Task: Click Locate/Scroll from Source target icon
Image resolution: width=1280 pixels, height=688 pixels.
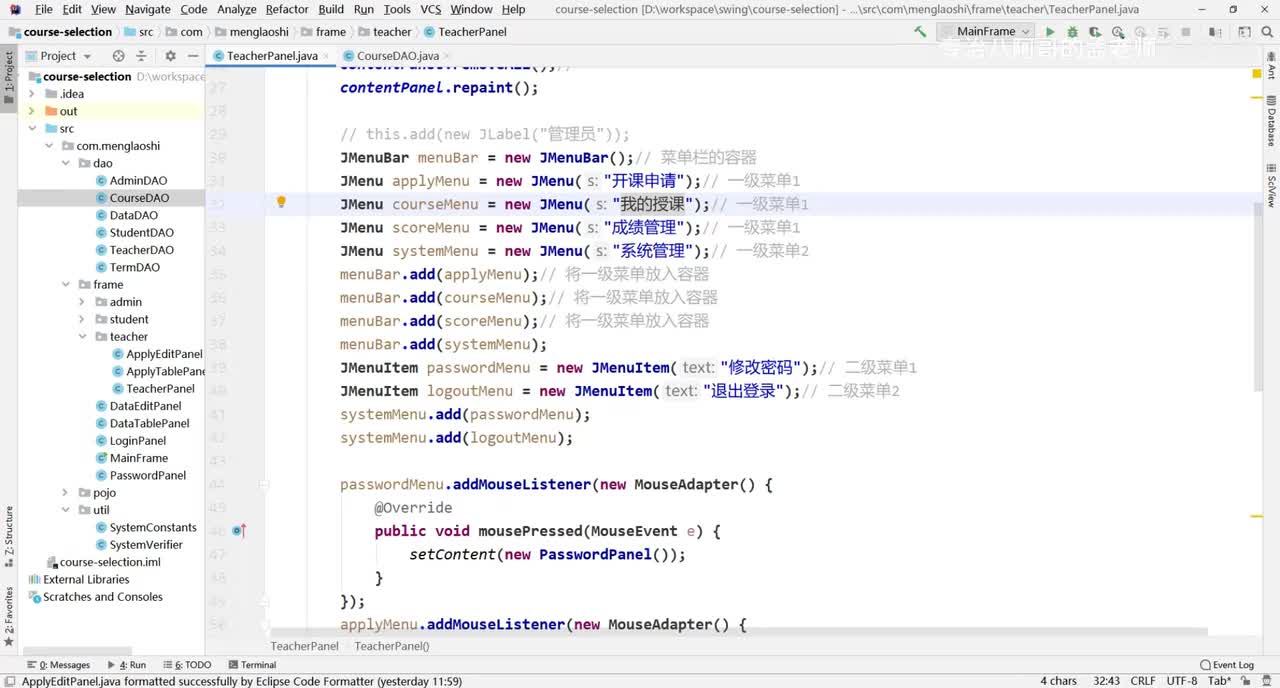Action: 119,56
